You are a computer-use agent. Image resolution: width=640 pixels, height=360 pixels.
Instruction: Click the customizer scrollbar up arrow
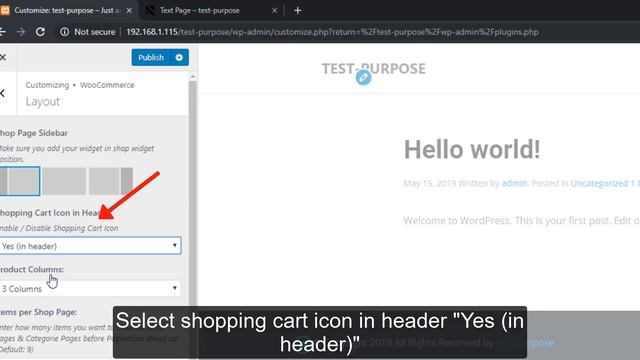tap(193, 77)
